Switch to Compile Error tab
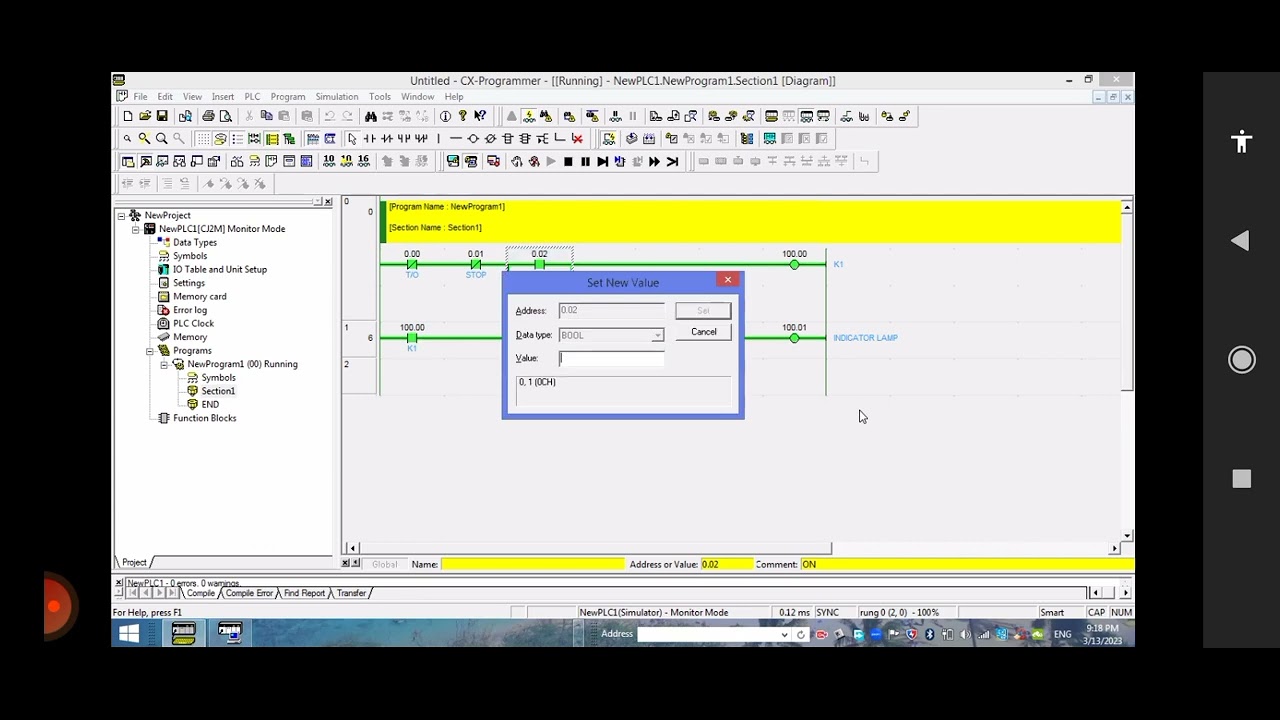Screen dimensions: 1280x720 point(250,593)
